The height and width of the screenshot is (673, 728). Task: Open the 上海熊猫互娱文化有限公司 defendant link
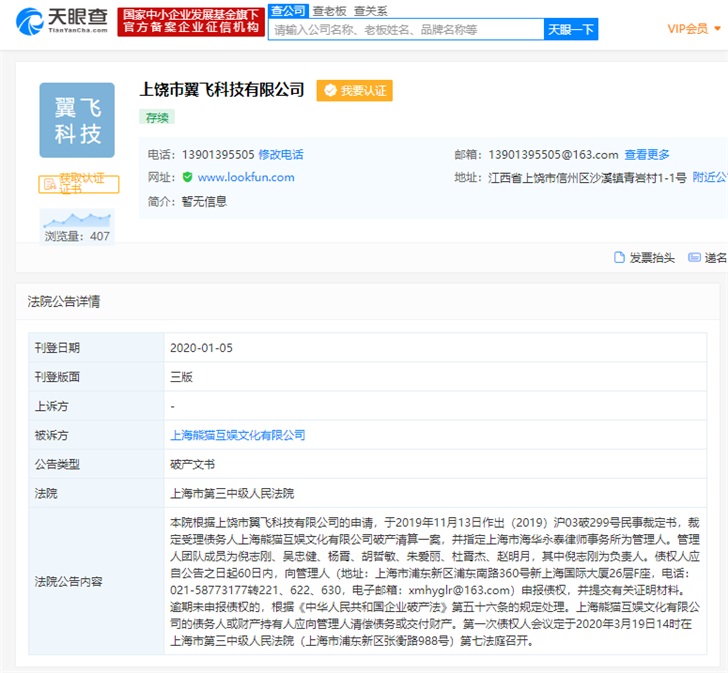pyautogui.click(x=238, y=435)
